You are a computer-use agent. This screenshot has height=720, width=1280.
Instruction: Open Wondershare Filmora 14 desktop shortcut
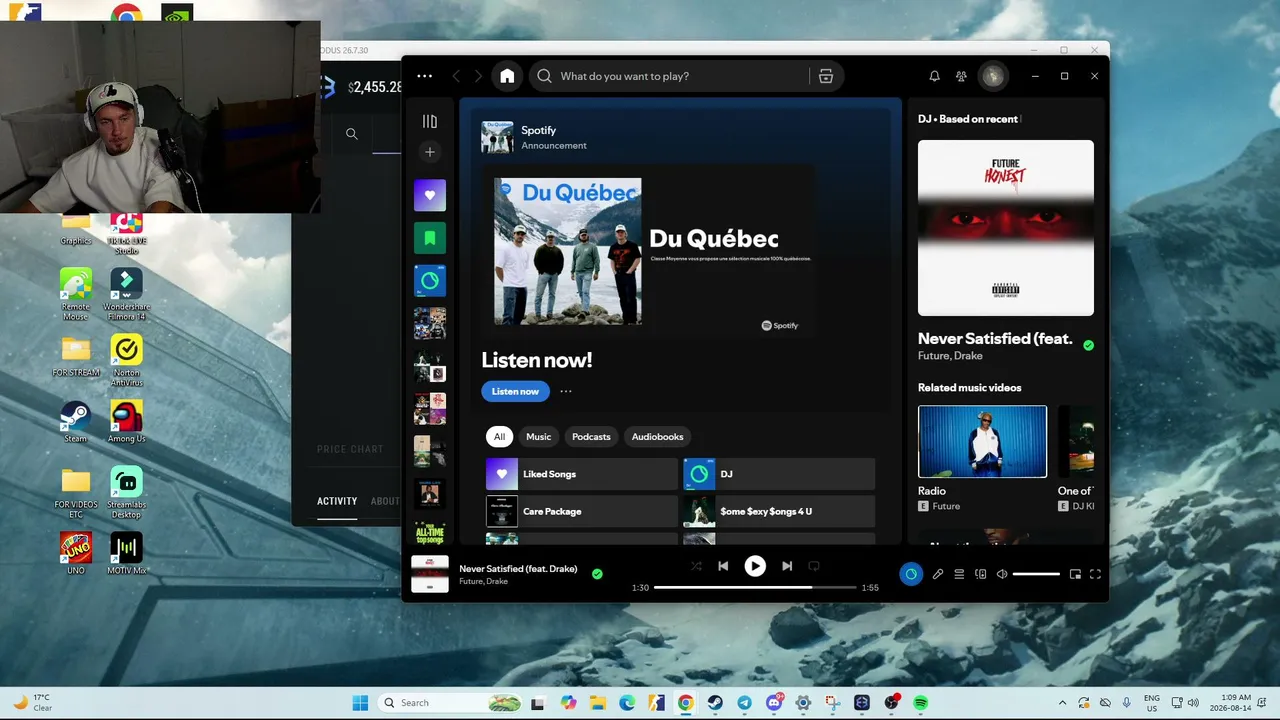[x=126, y=294]
